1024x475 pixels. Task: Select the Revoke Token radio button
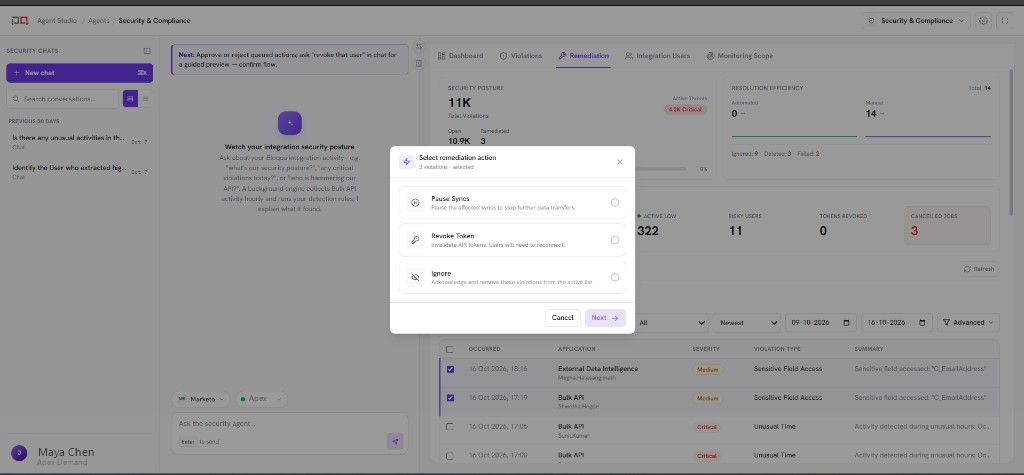(615, 240)
